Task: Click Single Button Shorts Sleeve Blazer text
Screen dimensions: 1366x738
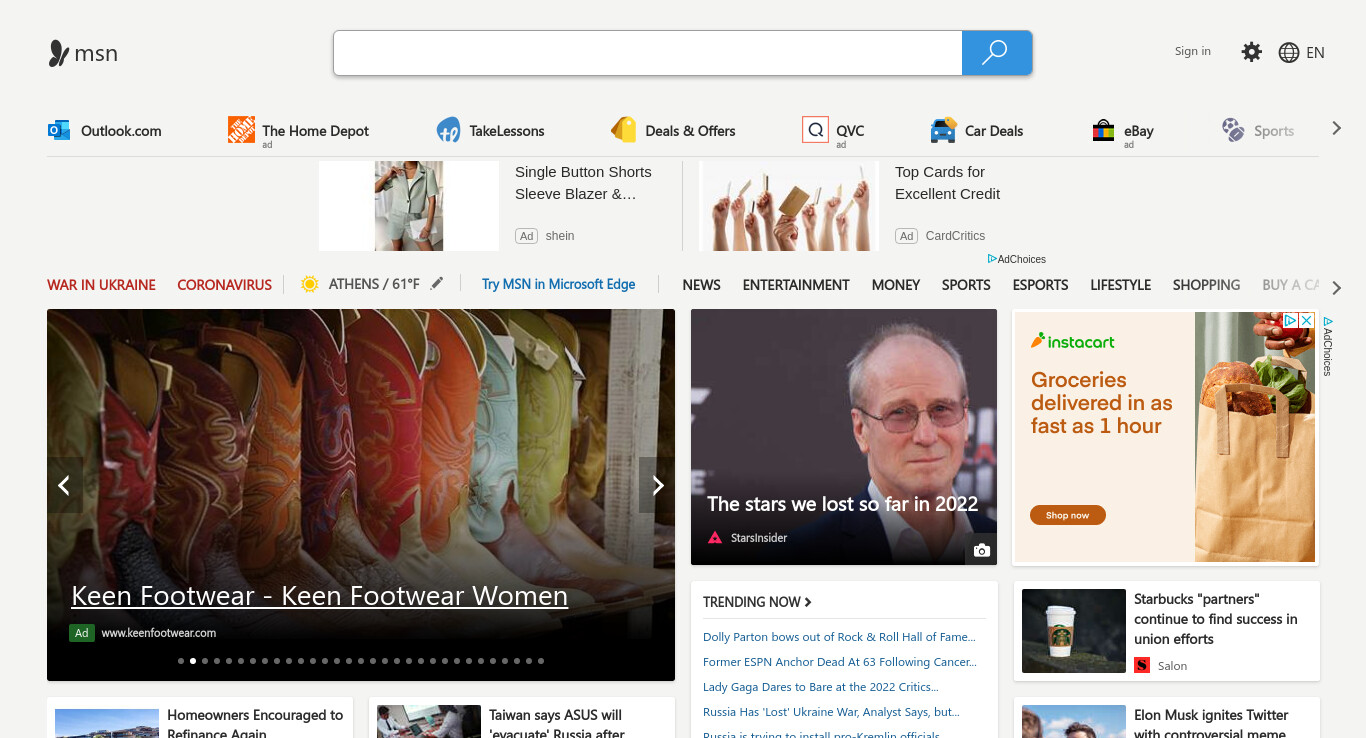Action: coord(583,183)
